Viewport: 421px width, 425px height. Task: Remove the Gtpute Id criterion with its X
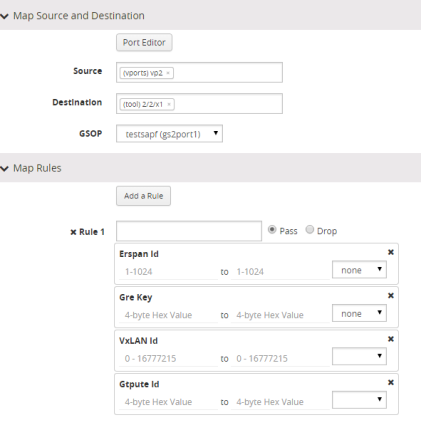[391, 382]
